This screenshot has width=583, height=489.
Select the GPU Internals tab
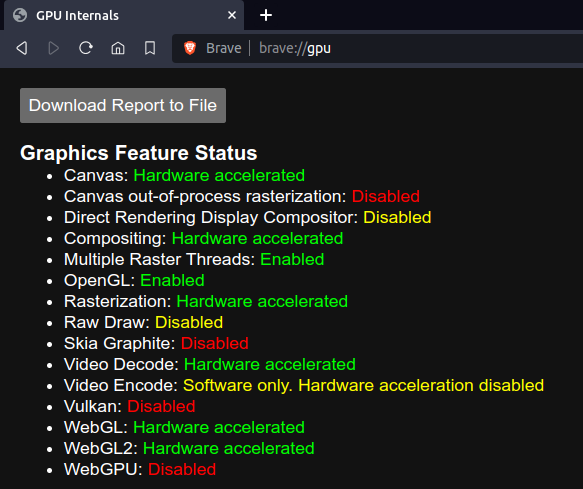pyautogui.click(x=124, y=15)
